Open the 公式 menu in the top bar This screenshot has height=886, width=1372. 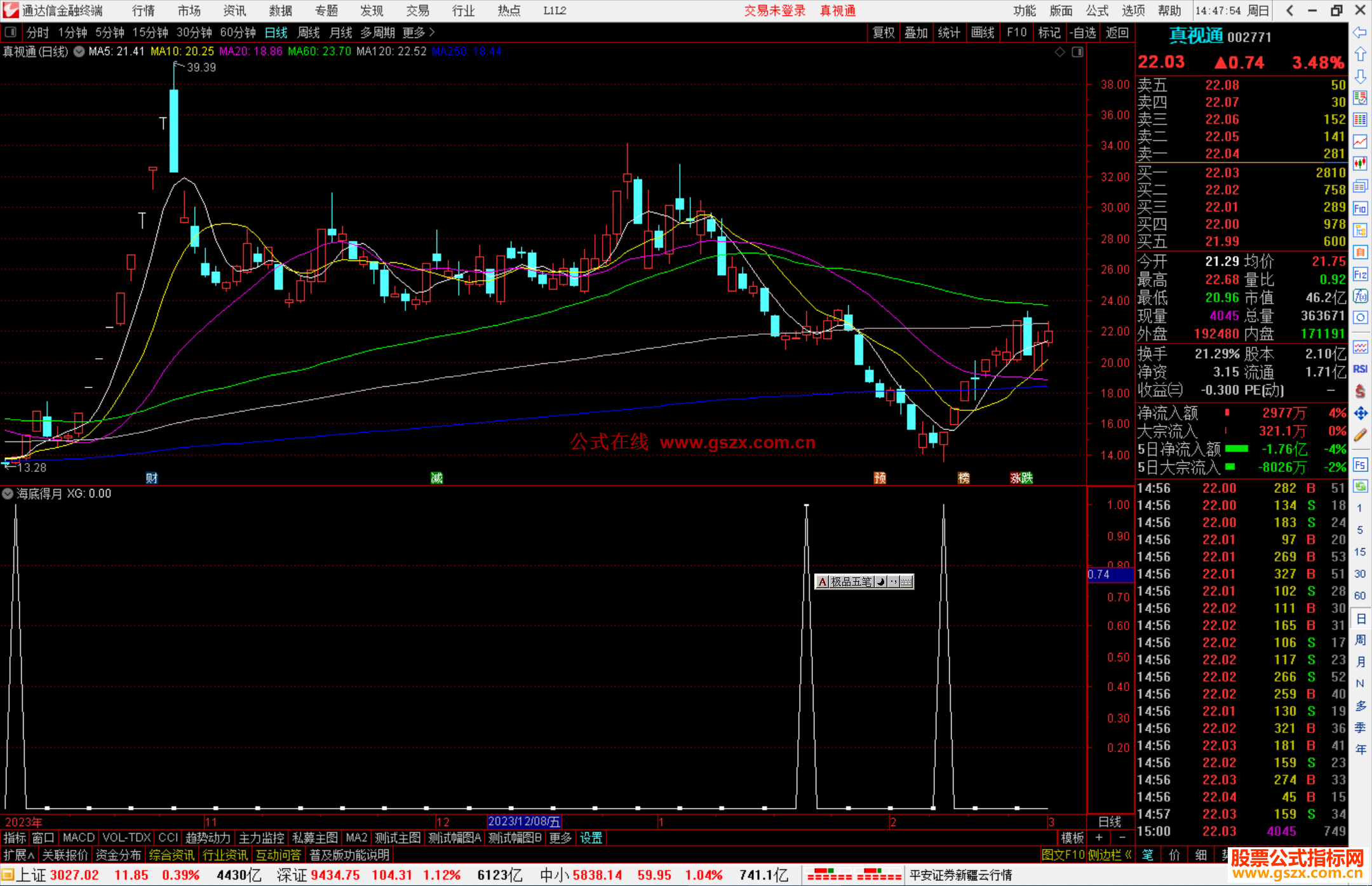tap(1096, 11)
